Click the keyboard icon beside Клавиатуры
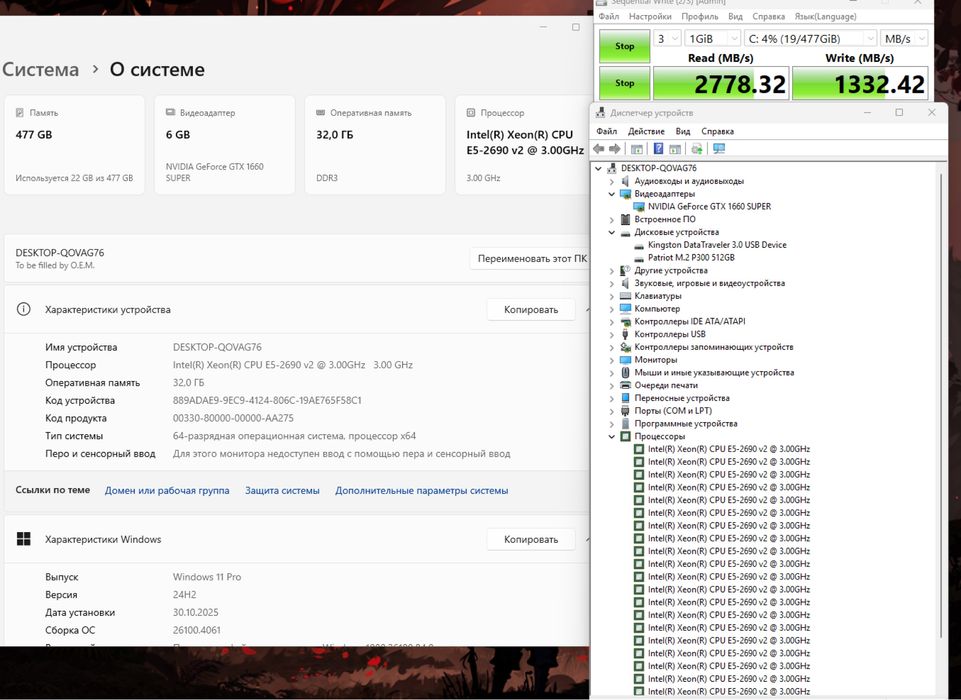This screenshot has height=700, width=961. coord(625,296)
